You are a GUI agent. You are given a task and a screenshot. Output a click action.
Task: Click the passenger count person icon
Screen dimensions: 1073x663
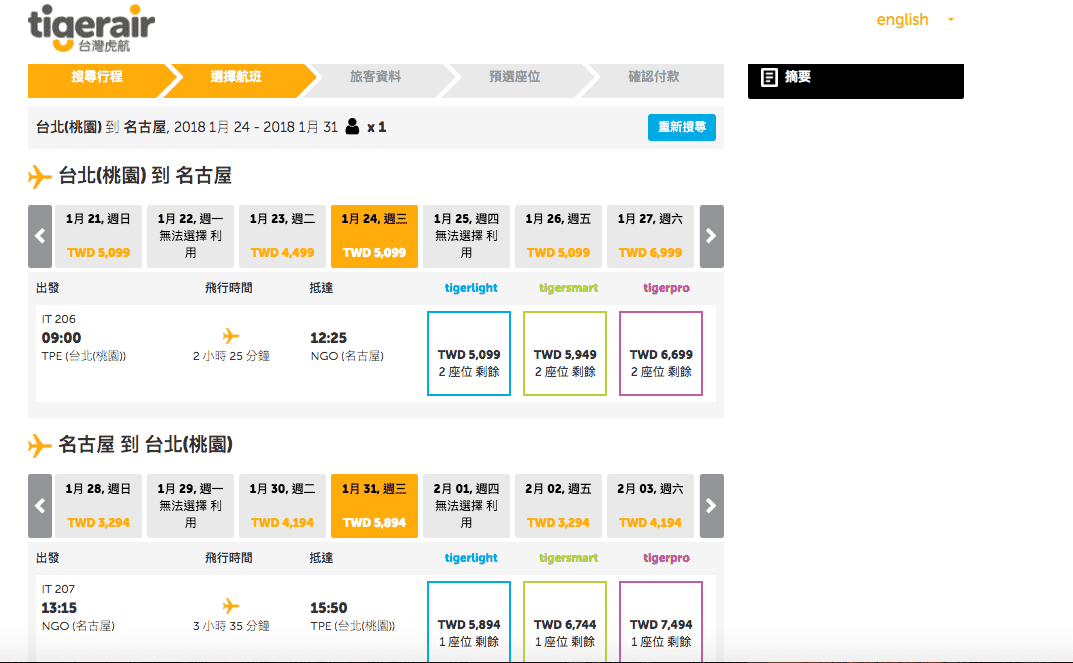point(352,127)
